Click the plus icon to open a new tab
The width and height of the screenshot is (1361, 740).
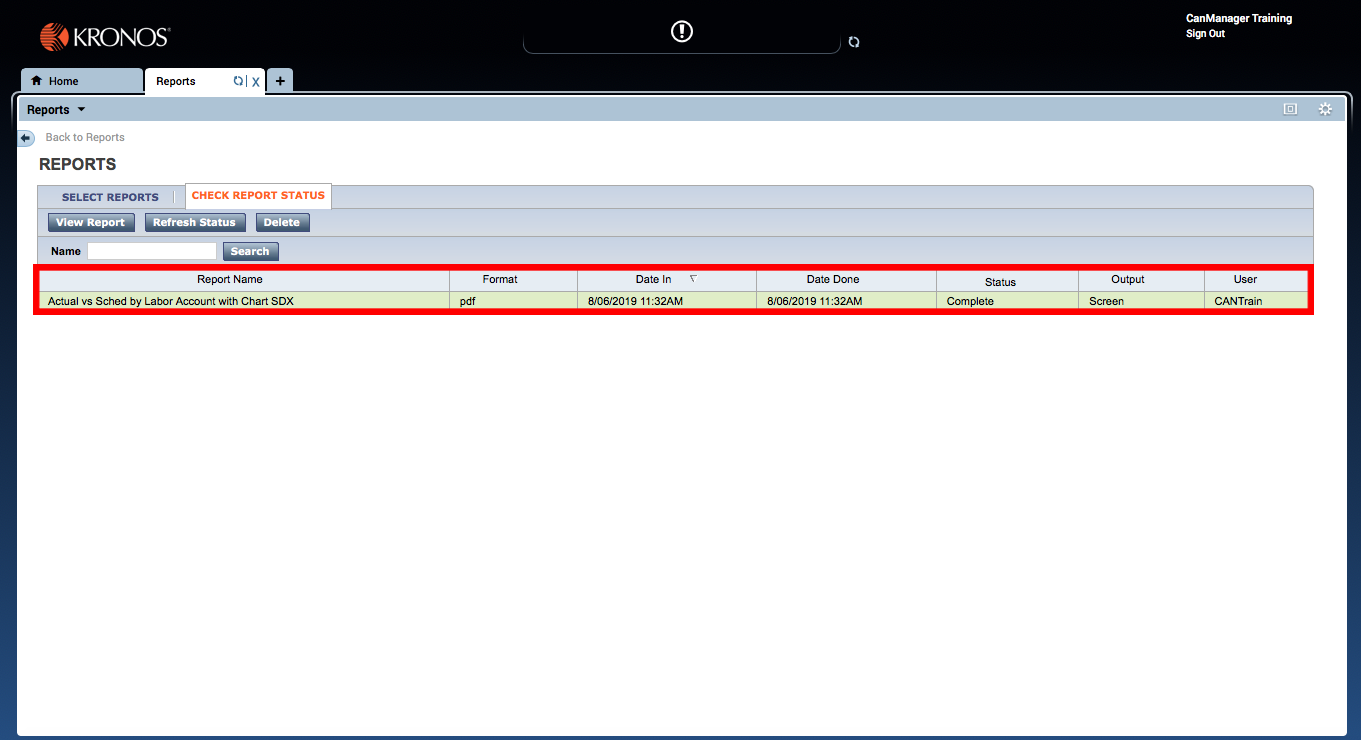pos(279,80)
